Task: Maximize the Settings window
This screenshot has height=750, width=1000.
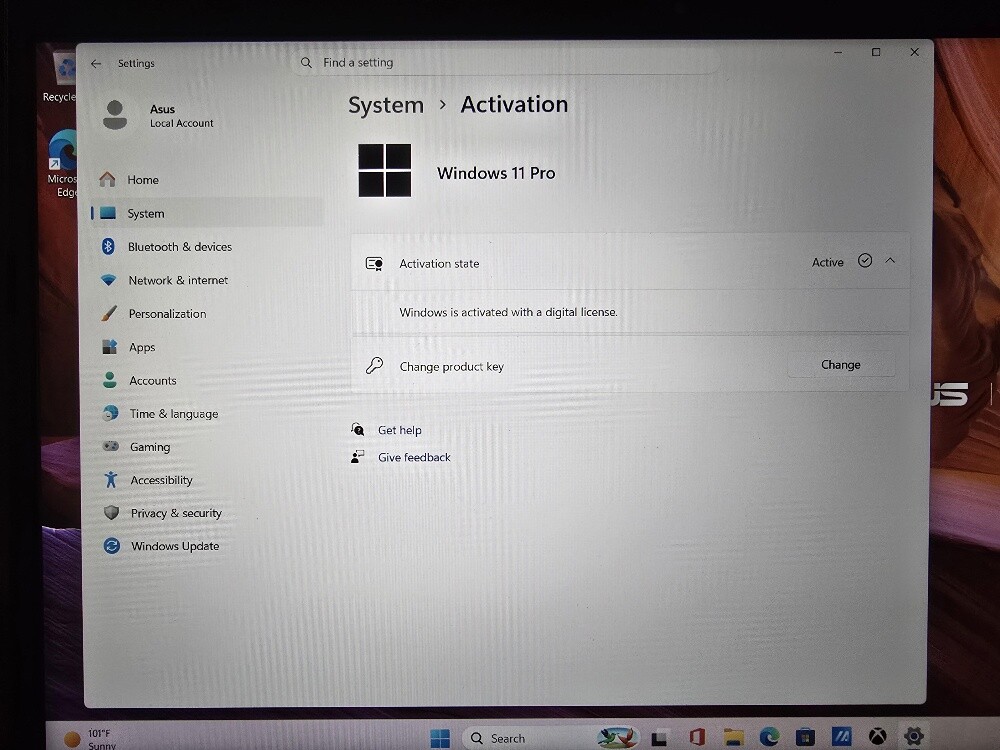Action: (x=876, y=52)
